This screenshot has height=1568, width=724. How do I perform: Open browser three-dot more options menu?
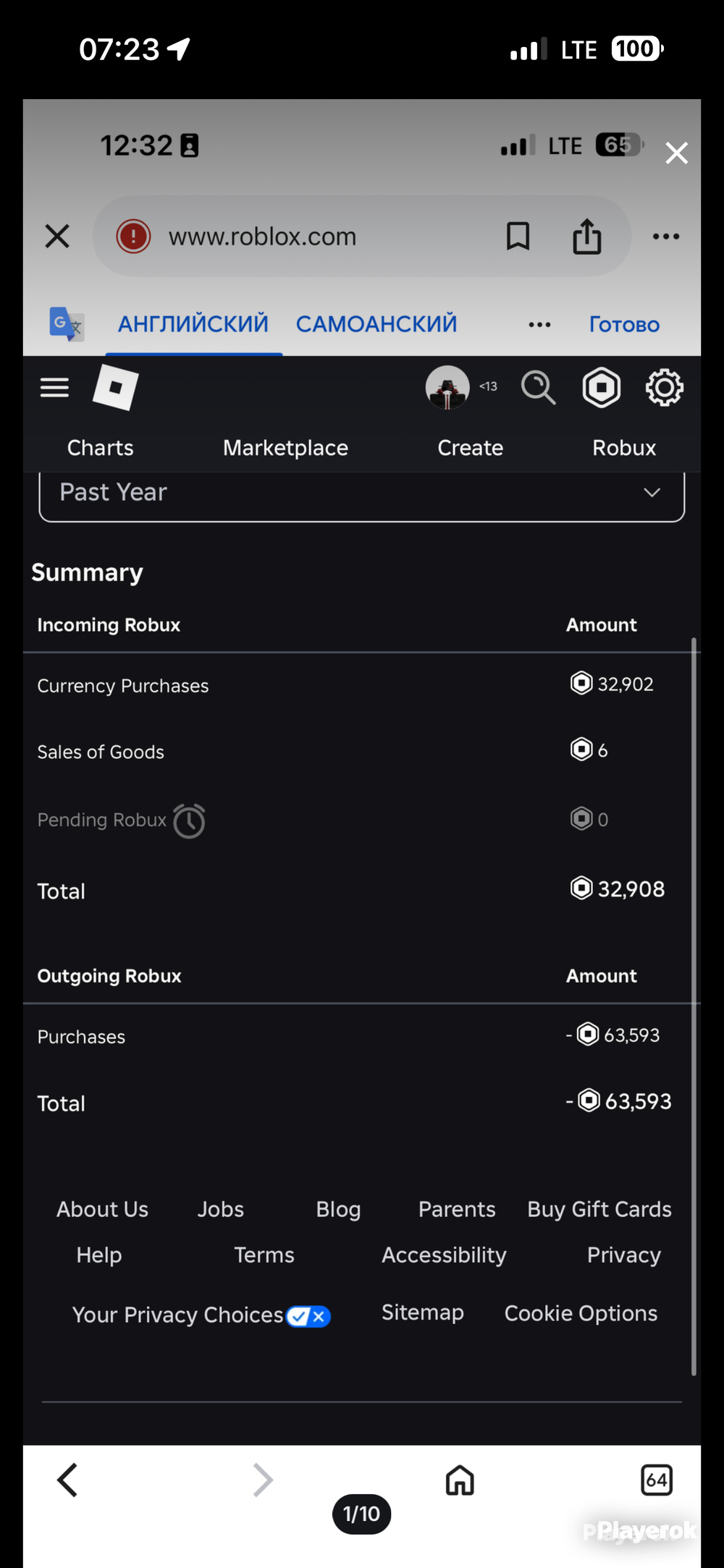[x=666, y=237]
